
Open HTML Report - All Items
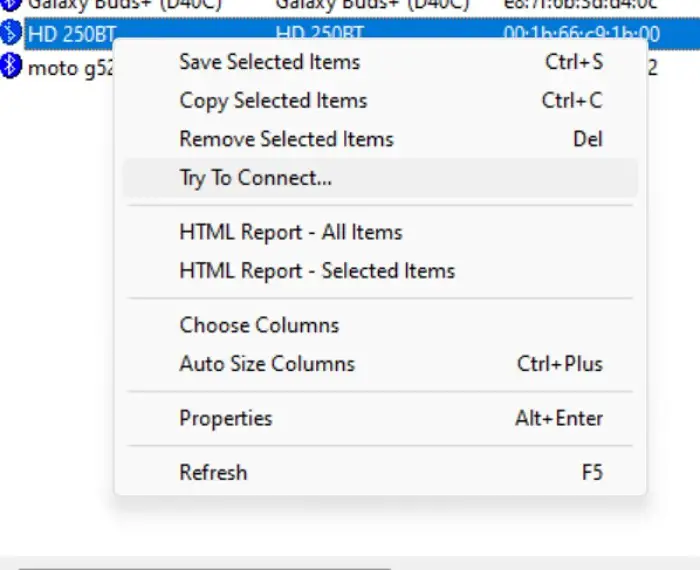point(380,233)
